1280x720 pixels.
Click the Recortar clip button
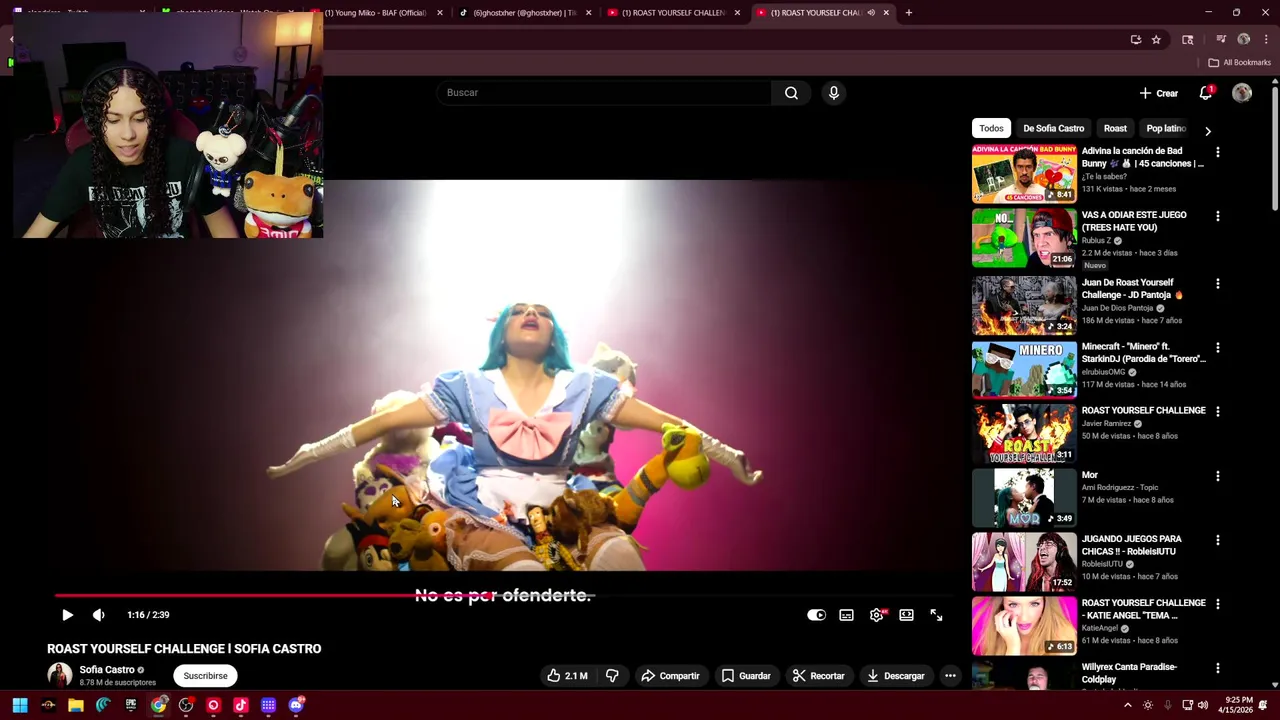pyautogui.click(x=819, y=676)
